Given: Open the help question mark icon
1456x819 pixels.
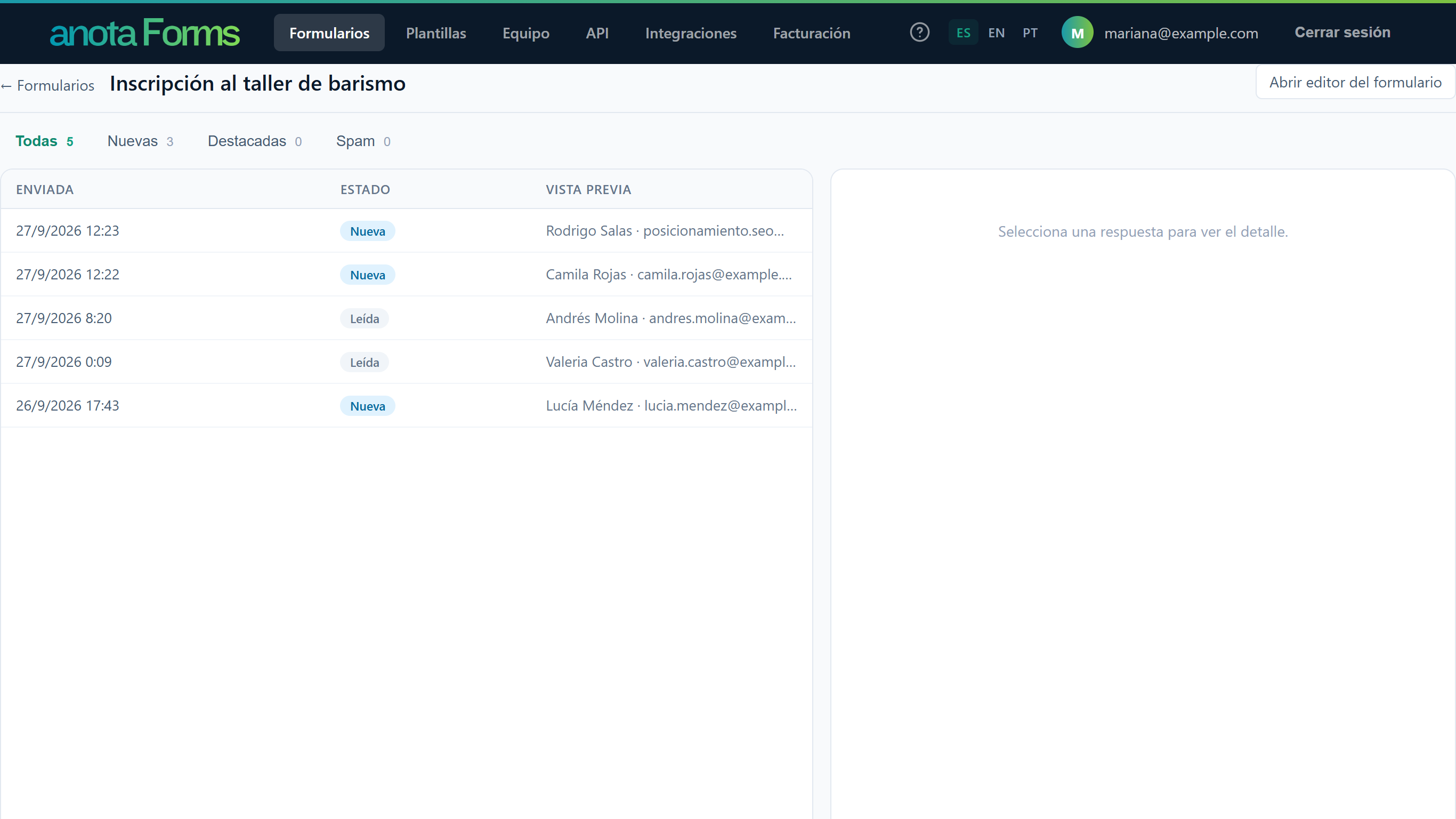Looking at the screenshot, I should point(920,32).
